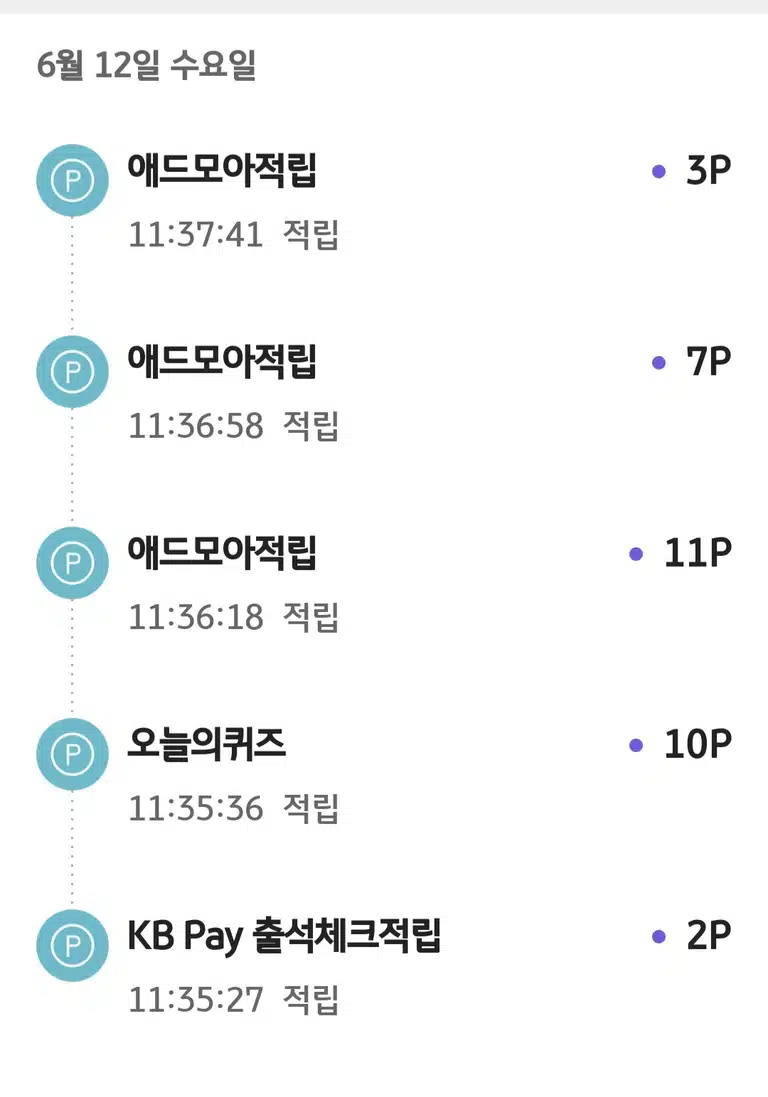Tap the 11:35:36 적립 timestamp
Viewport: 768px width, 1097px height.
pyautogui.click(x=234, y=808)
